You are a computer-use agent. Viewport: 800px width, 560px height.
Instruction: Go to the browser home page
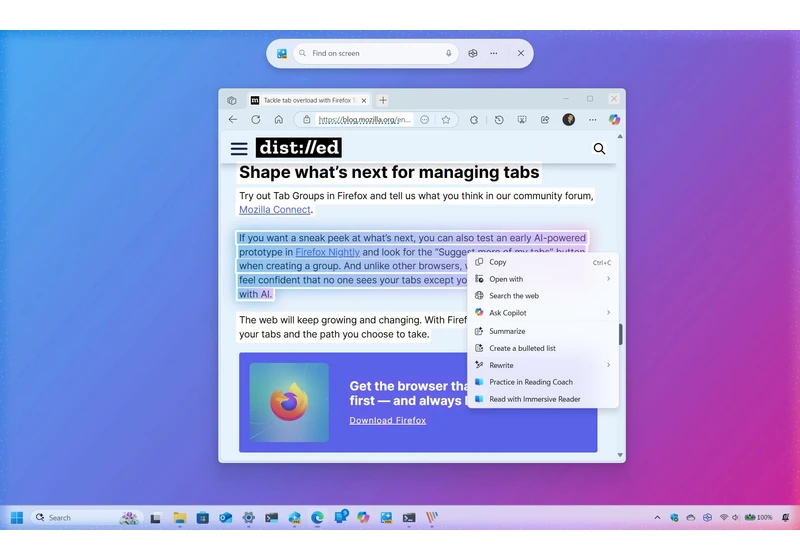tap(279, 119)
